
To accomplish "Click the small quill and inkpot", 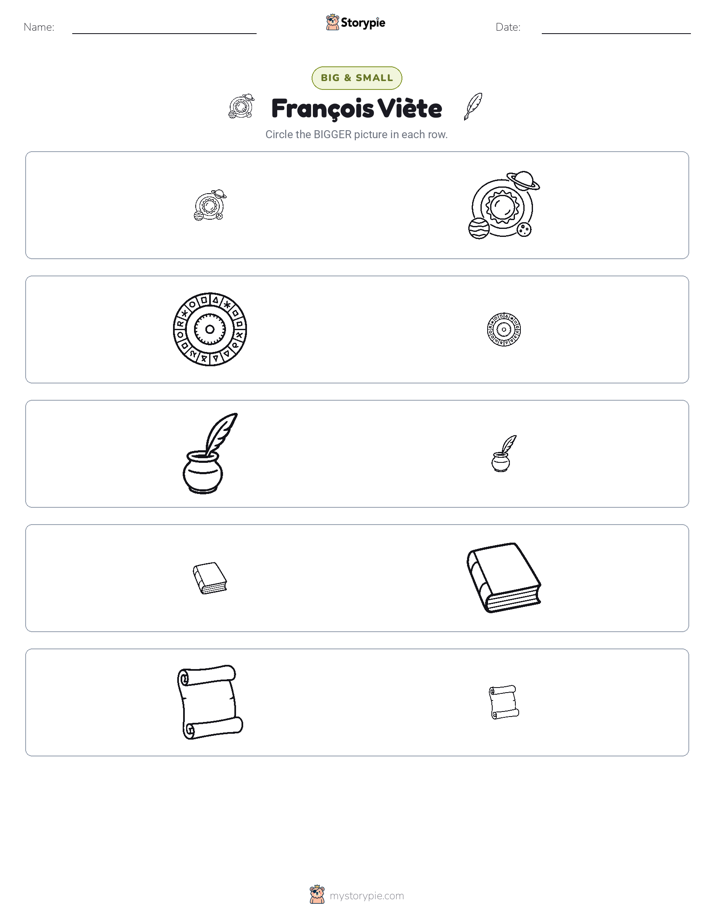I will (504, 453).
